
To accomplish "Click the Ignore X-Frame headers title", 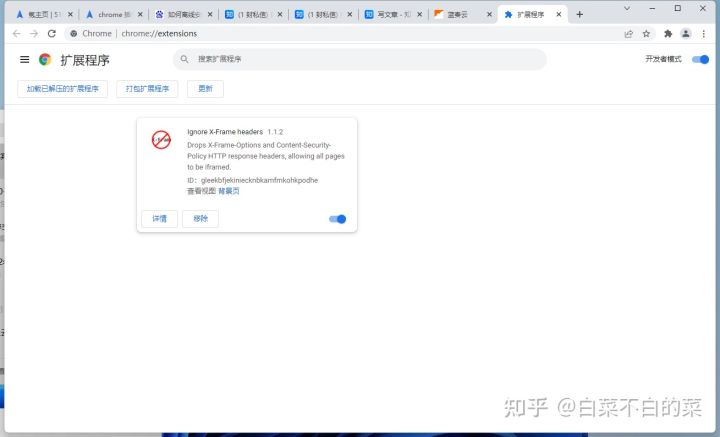I will [x=225, y=132].
